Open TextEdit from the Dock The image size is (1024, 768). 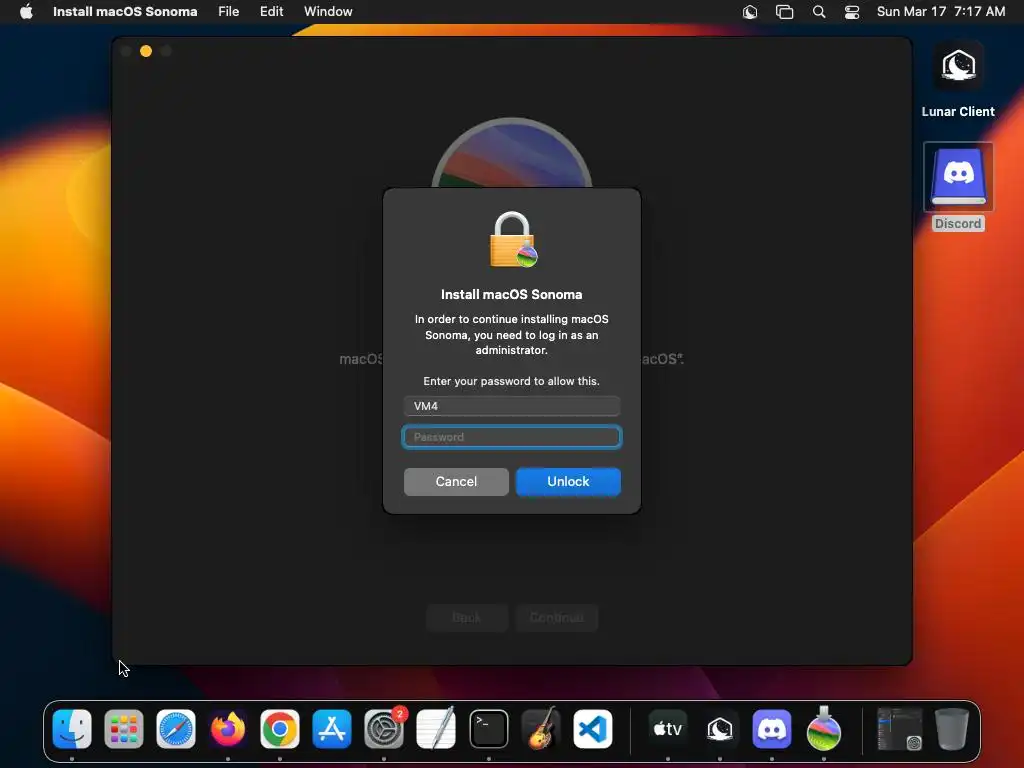coord(436,729)
